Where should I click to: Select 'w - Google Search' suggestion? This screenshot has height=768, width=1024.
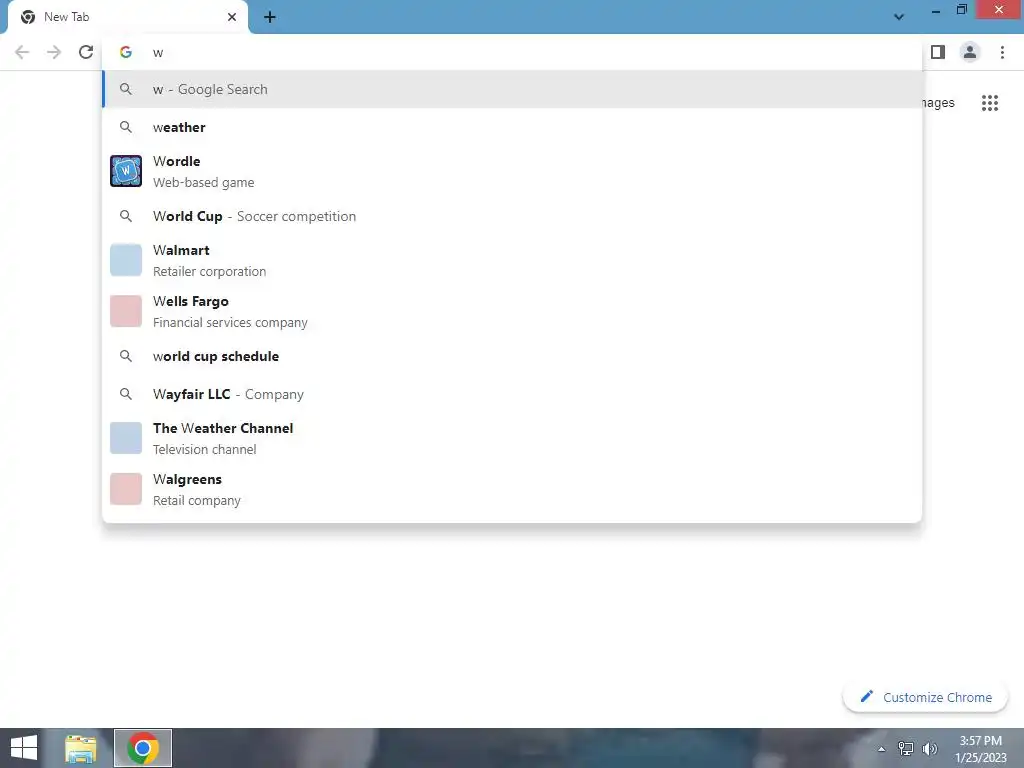point(512,89)
